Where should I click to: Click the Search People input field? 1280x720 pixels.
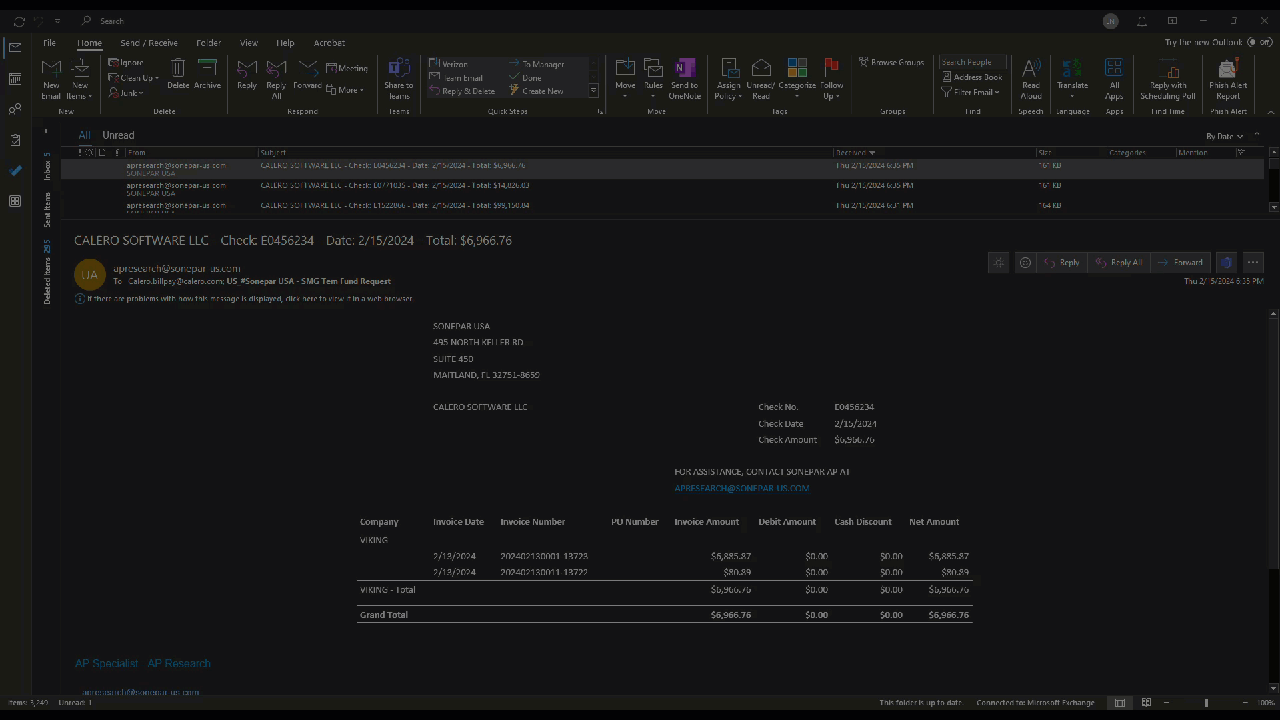pyautogui.click(x=972, y=62)
